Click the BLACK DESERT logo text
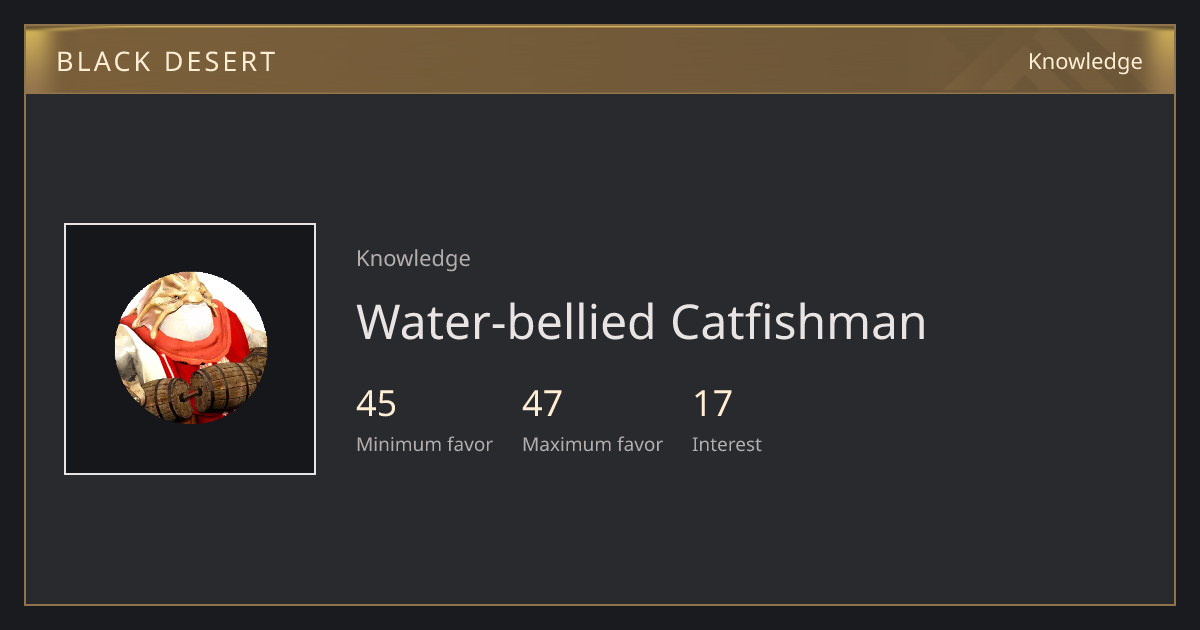 coord(166,62)
